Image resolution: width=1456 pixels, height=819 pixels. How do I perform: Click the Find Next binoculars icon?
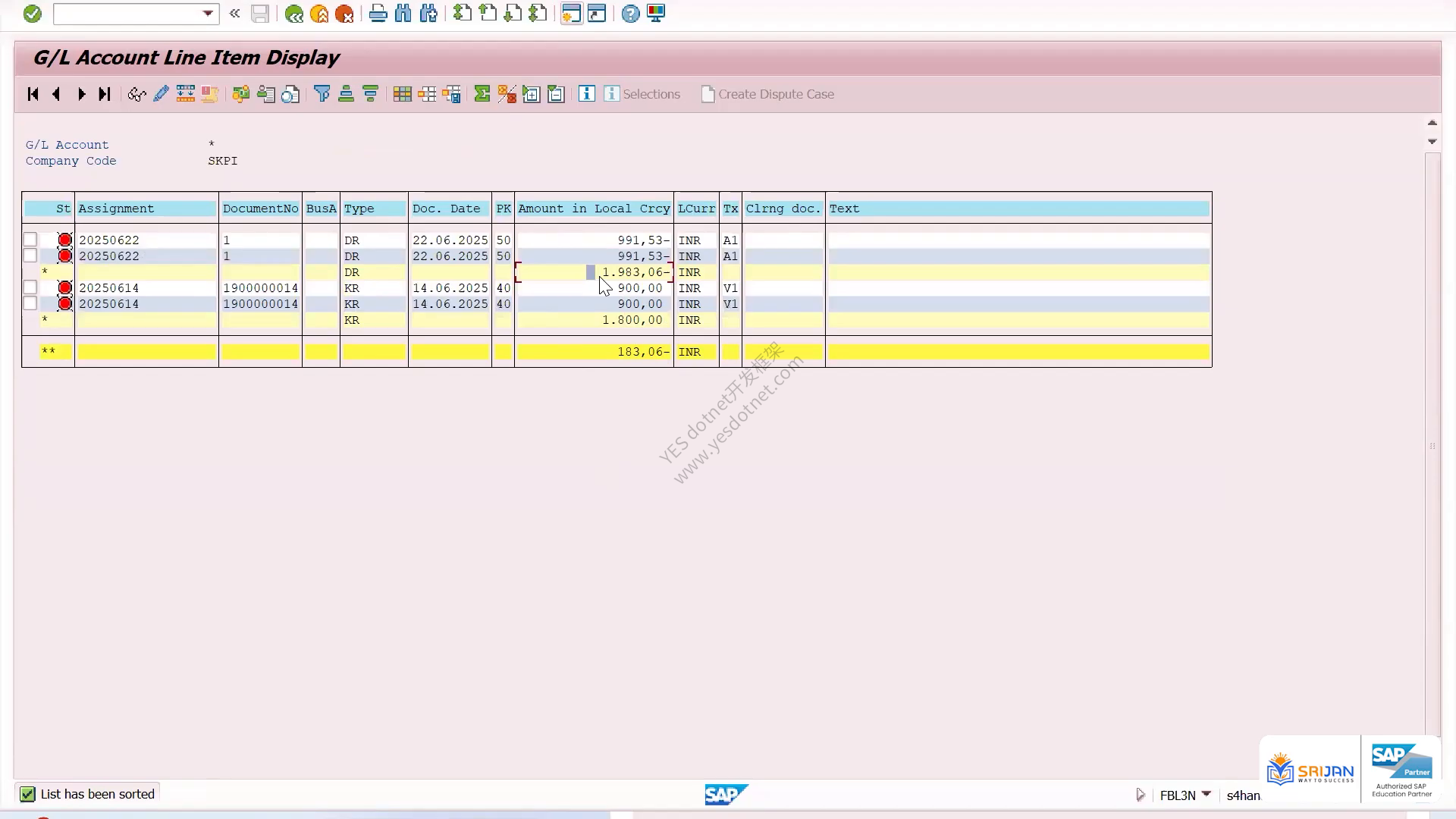coord(428,14)
